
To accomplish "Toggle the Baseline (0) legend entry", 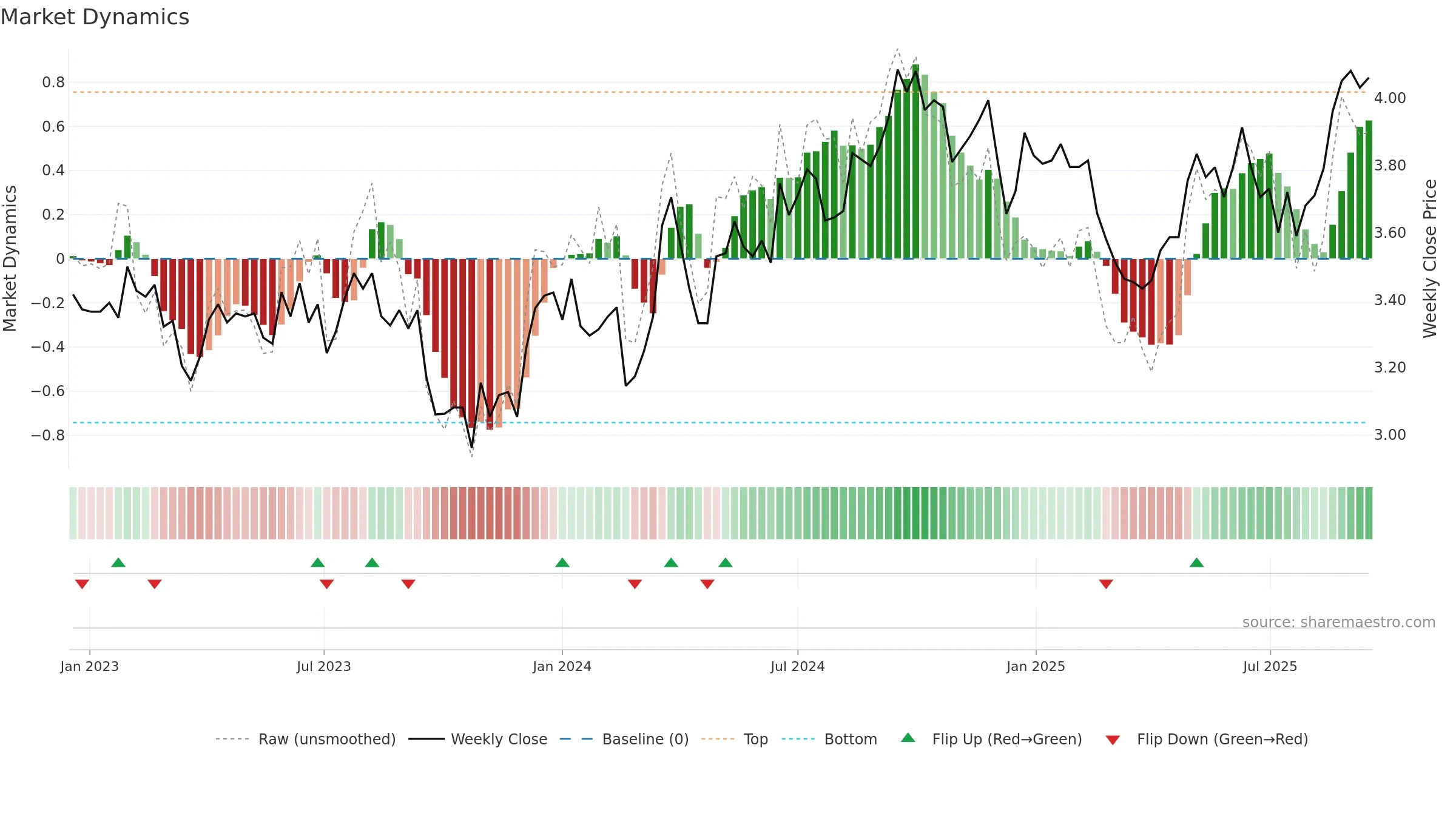I will pyautogui.click(x=624, y=739).
